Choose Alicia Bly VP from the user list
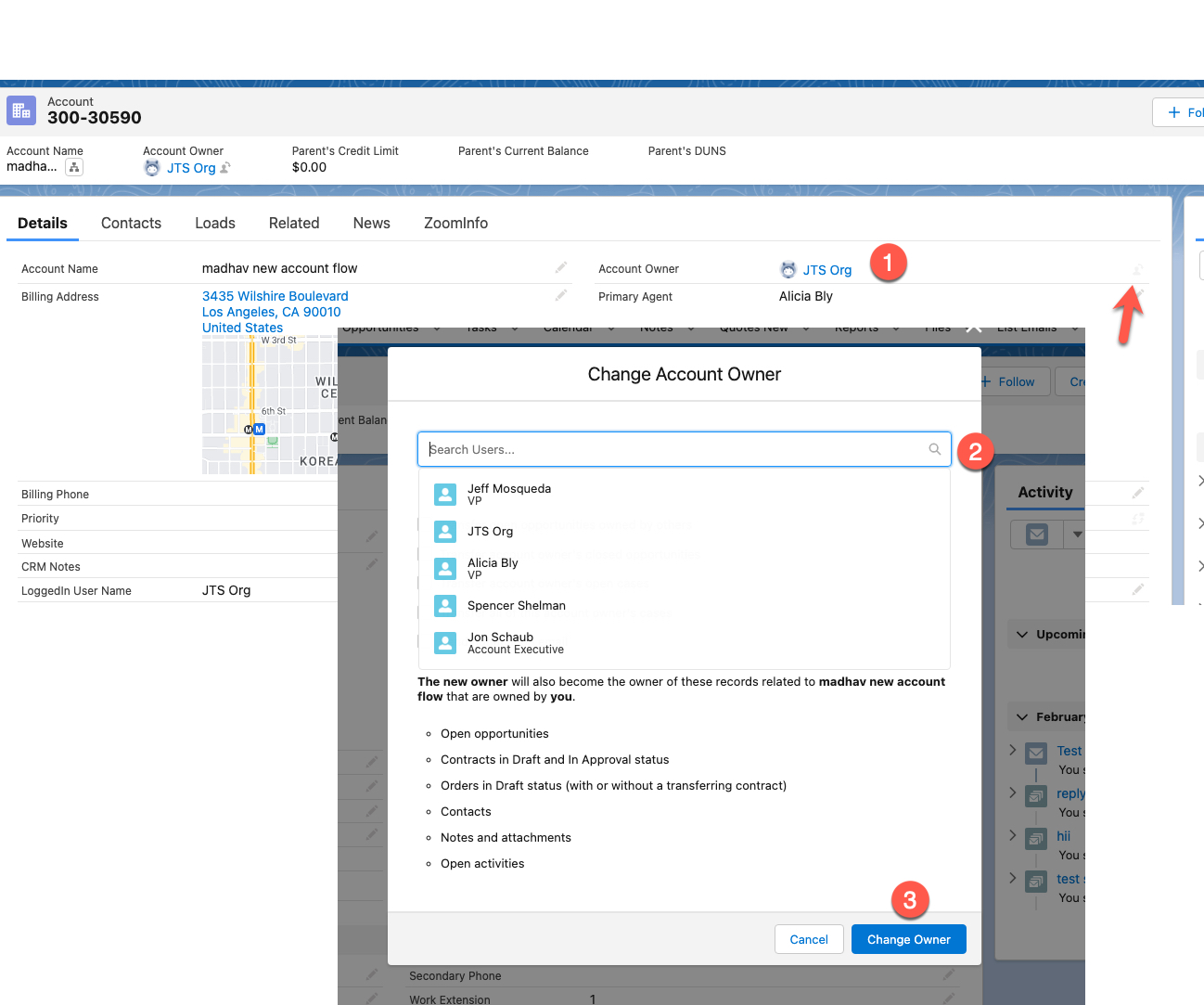Viewport: 1204px width, 1005px height. 685,569
